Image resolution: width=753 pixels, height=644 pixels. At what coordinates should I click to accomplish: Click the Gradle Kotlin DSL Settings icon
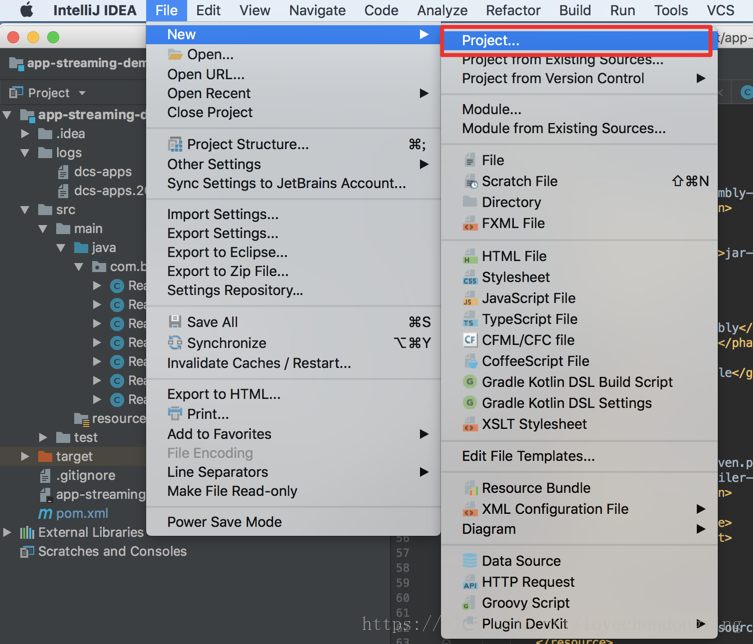(x=470, y=403)
